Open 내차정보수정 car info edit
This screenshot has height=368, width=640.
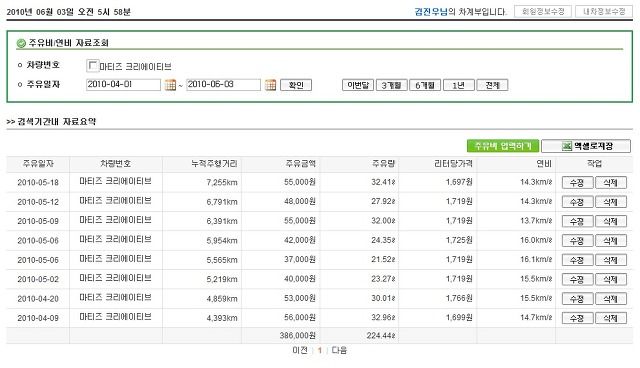point(604,11)
